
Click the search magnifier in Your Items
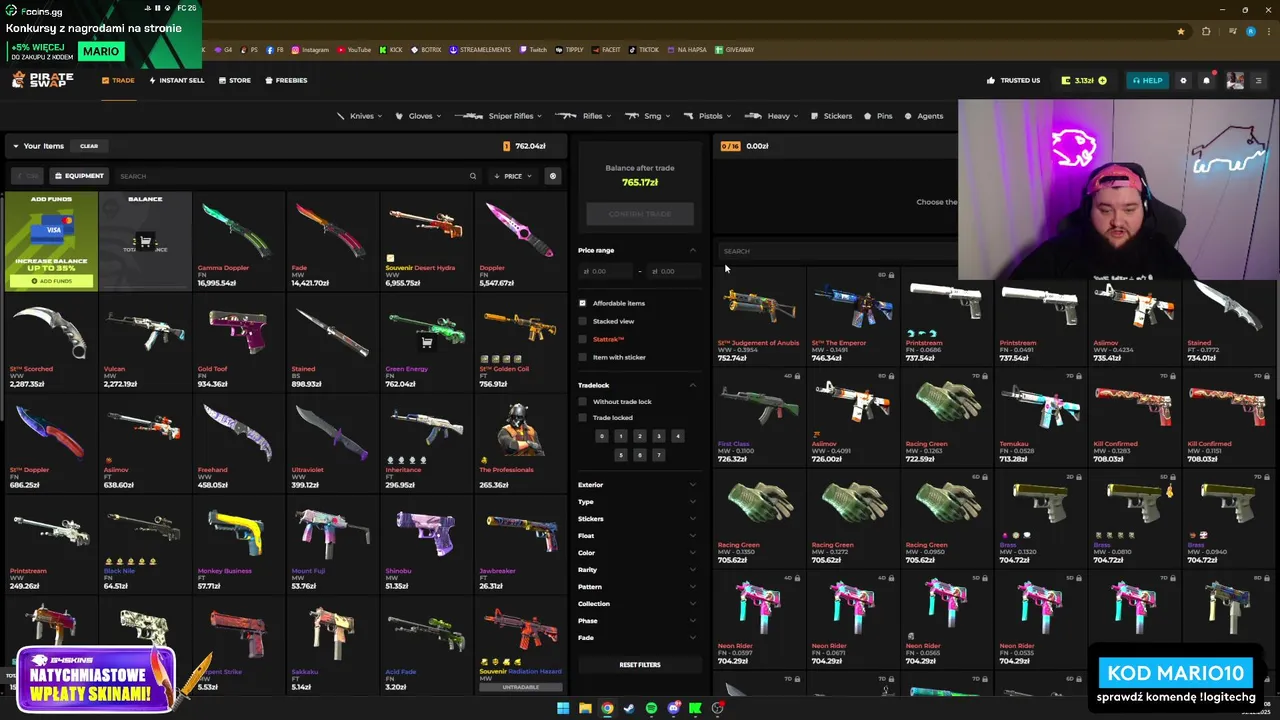[x=473, y=176]
